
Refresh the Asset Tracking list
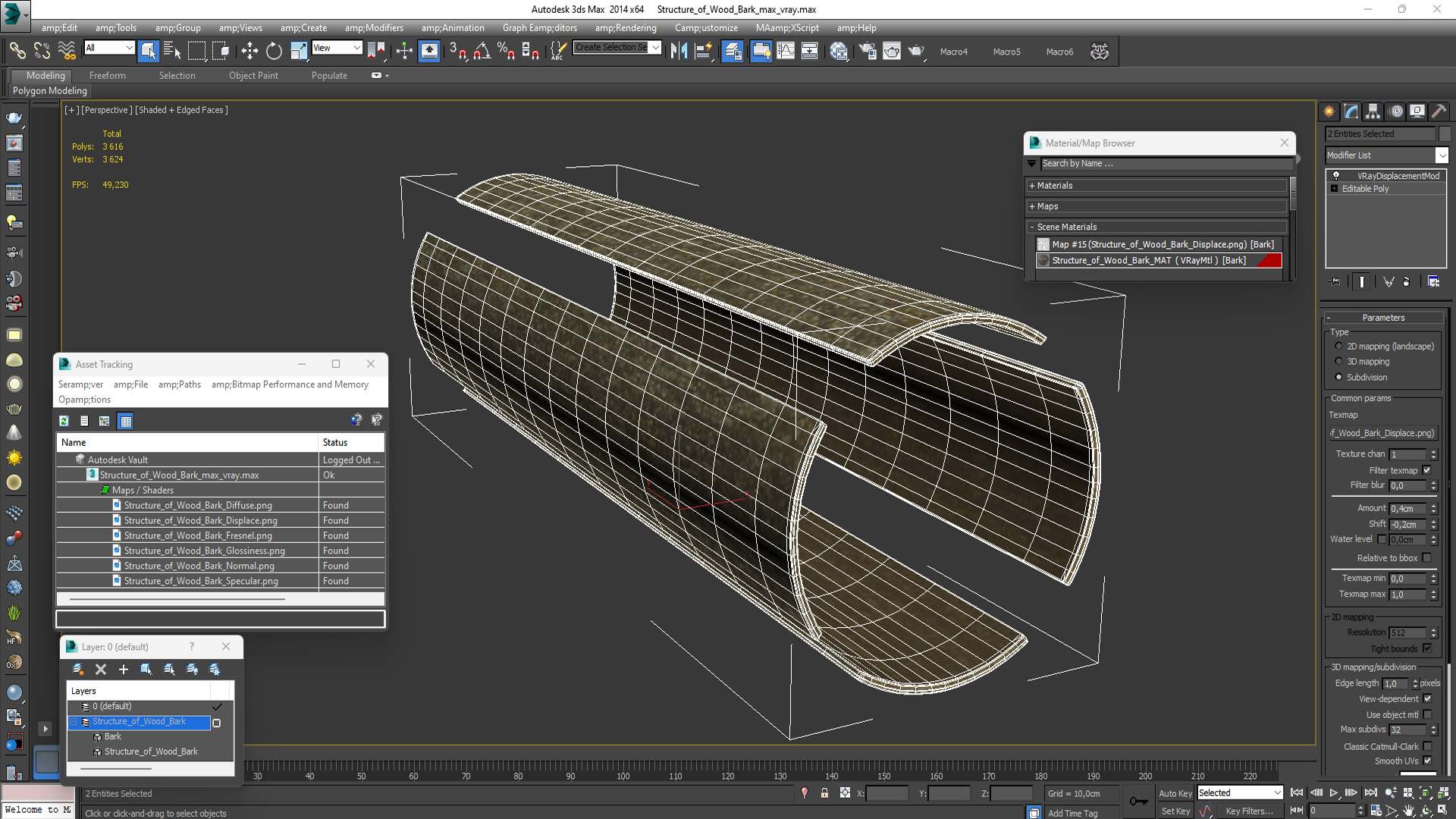pyautogui.click(x=64, y=421)
